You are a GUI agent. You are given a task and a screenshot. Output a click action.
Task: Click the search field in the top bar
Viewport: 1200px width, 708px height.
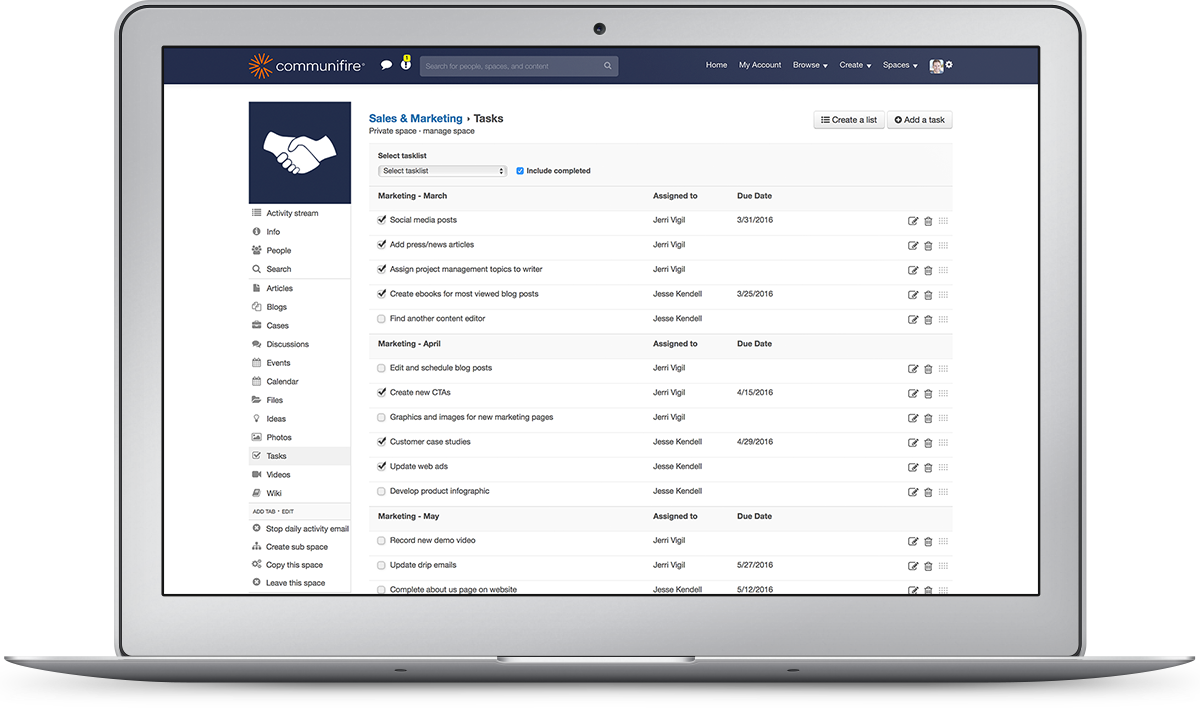click(519, 63)
